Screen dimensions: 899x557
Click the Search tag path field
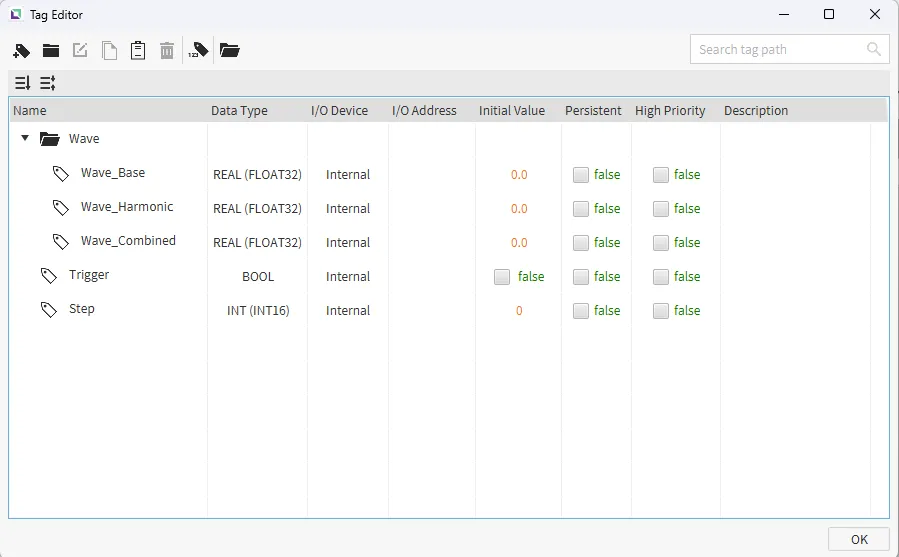pos(775,49)
